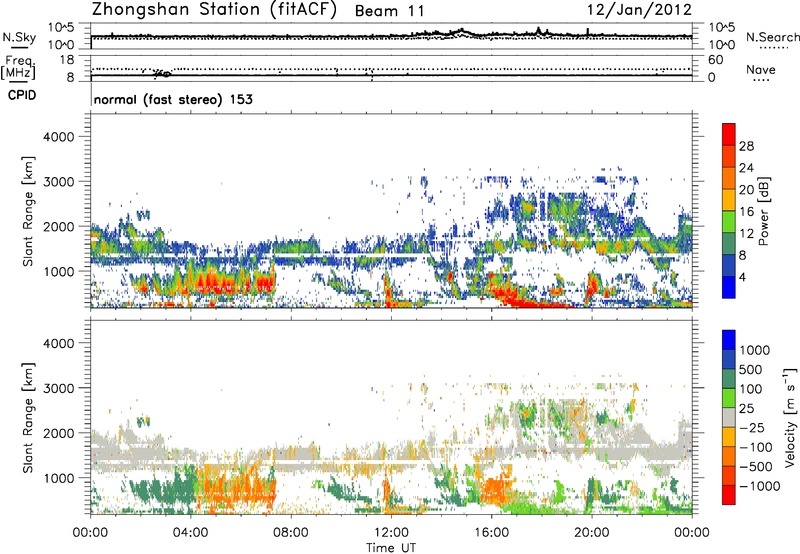The width and height of the screenshot is (800, 554).
Task: Click the 'CPID' label
Action: 22,95
